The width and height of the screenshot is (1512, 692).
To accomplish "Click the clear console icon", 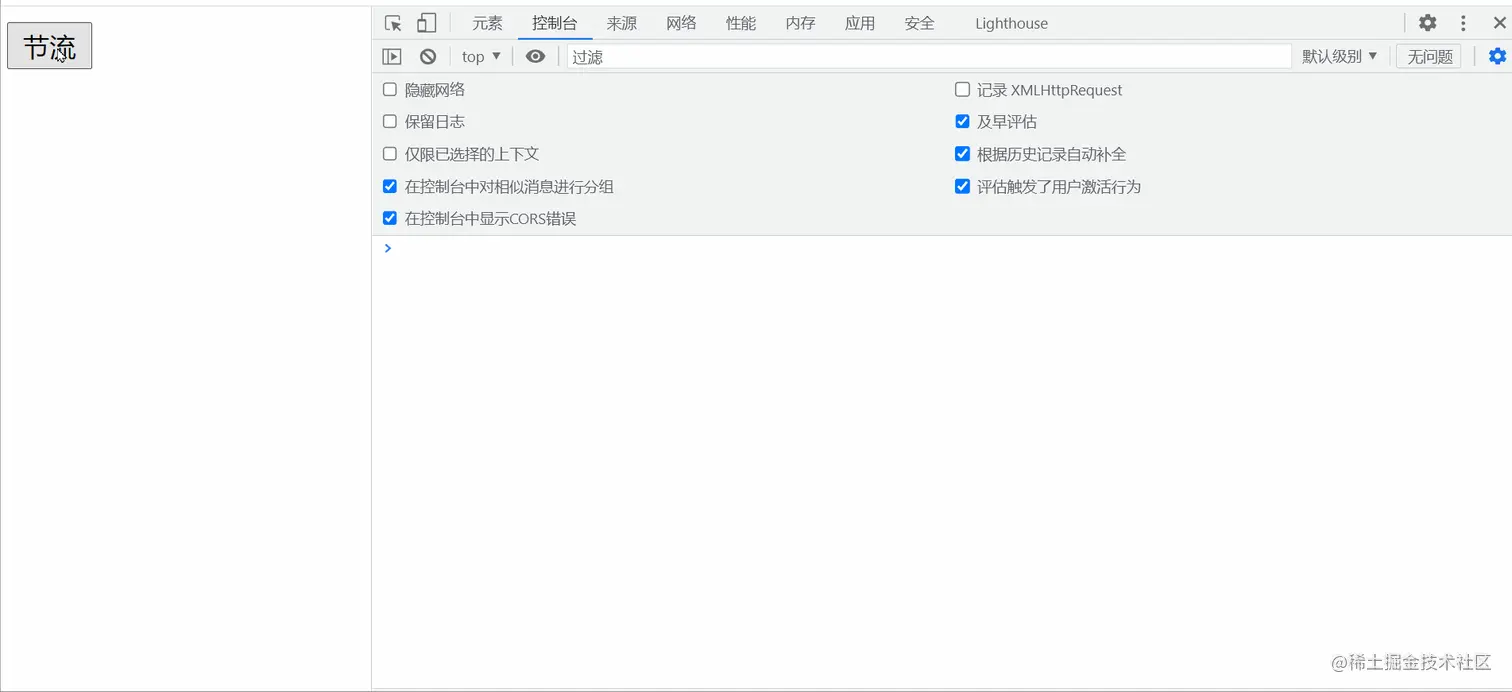I will pos(428,56).
